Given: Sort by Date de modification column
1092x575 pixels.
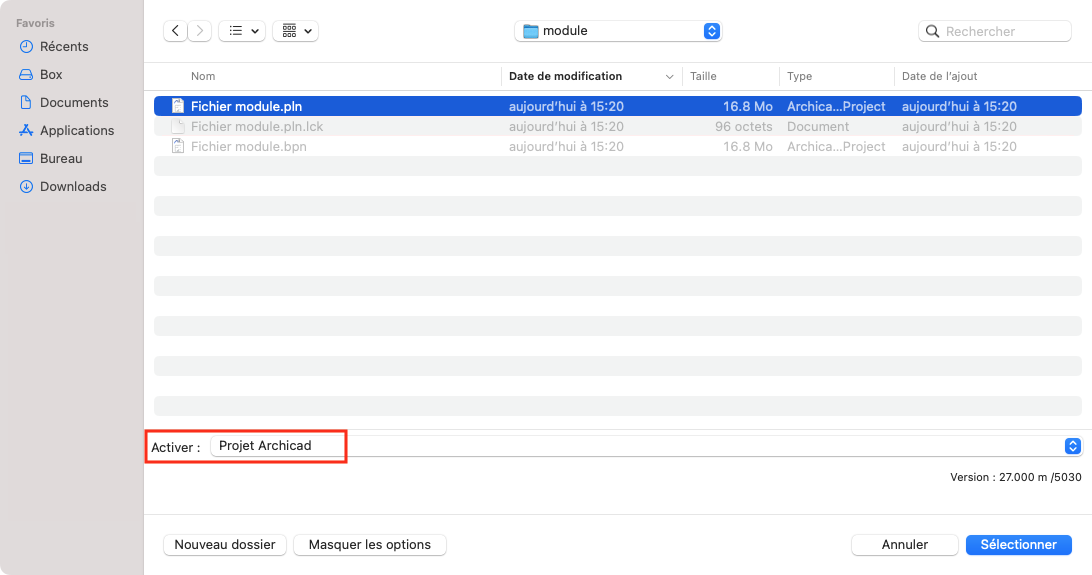Looking at the screenshot, I should [566, 76].
